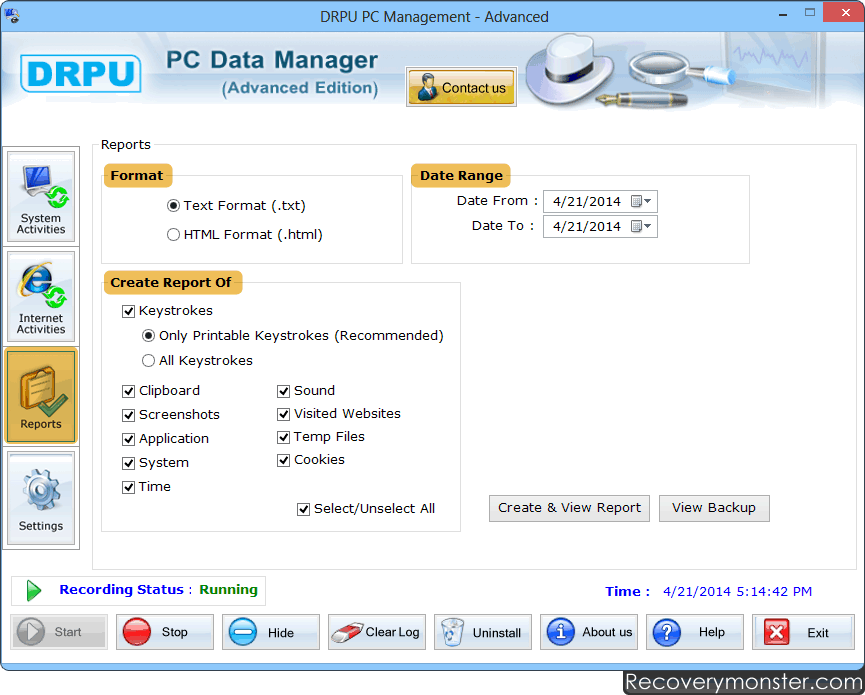Viewport: 865px width, 695px height.
Task: Click the time value '4/21/2014 5:14:42 PM'
Action: pyautogui.click(x=738, y=591)
